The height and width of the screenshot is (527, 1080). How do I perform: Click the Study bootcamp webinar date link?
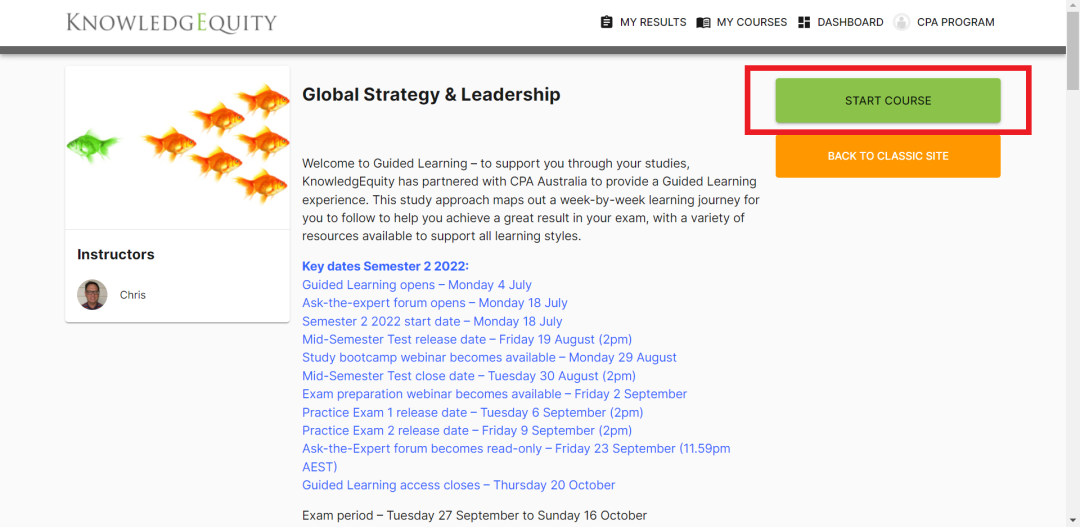pos(489,357)
